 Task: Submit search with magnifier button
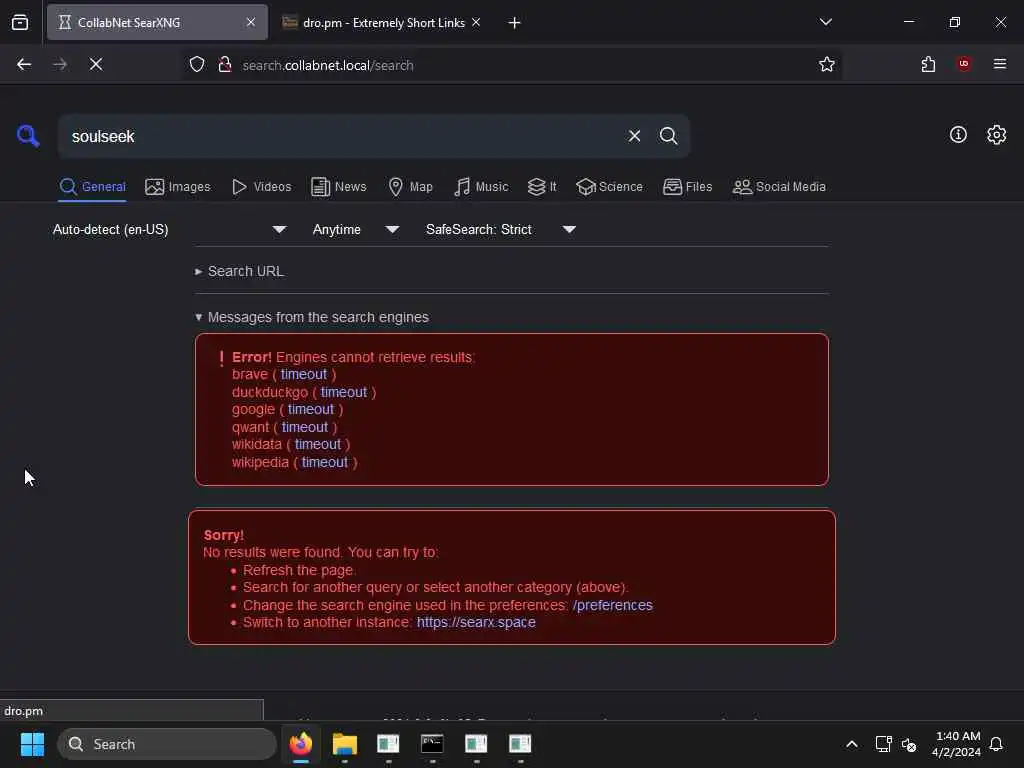pos(668,136)
